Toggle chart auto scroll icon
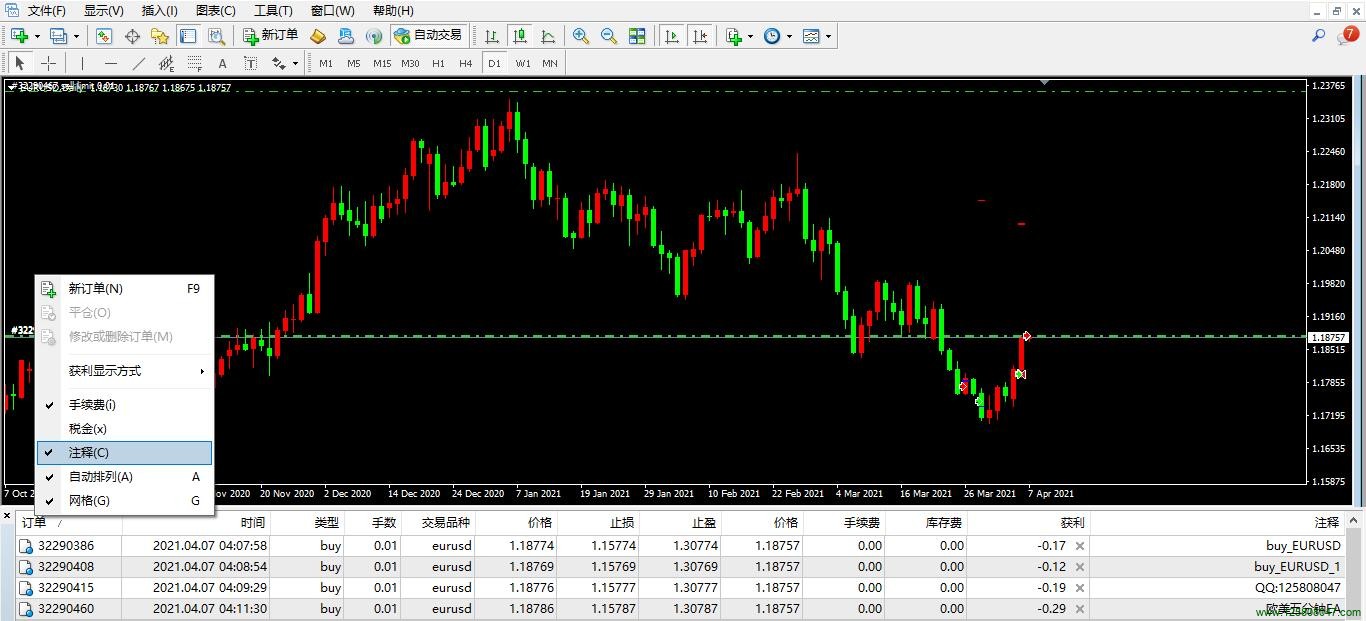Screen dimensions: 1366x621 [x=672, y=36]
